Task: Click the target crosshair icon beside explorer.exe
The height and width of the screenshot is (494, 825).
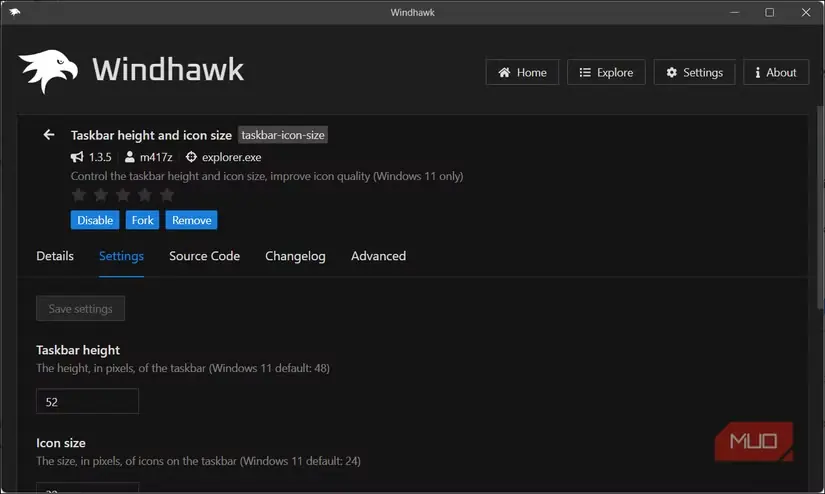Action: pos(192,157)
